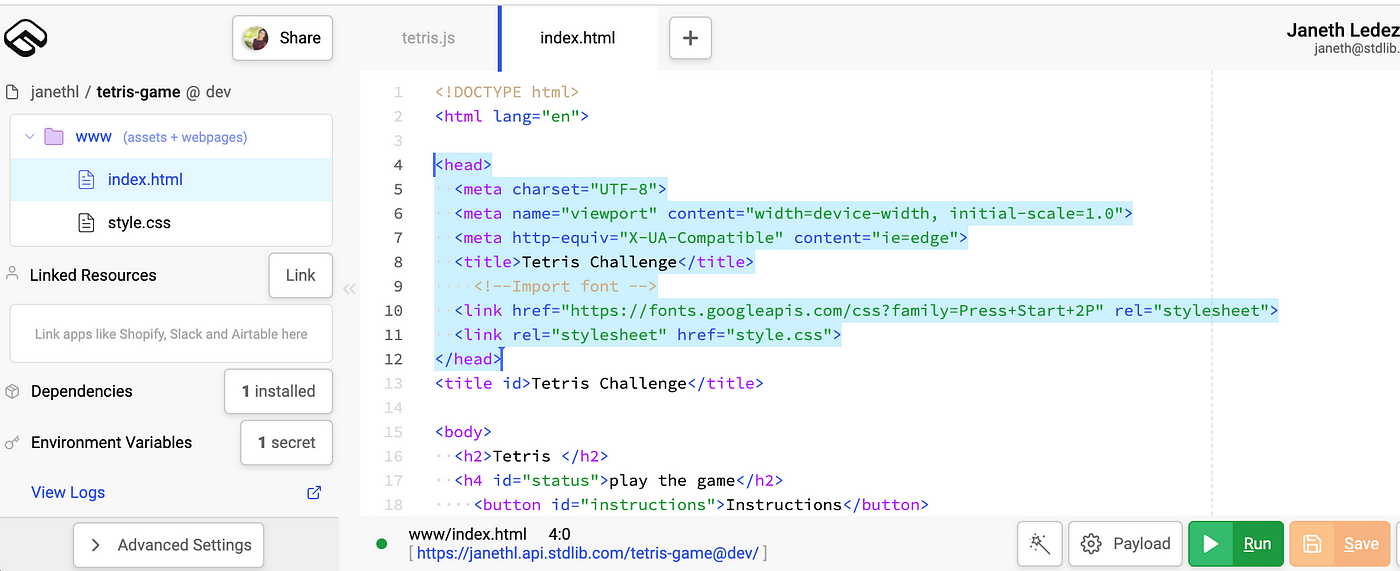Click the Instructions button code line

pos(701,504)
